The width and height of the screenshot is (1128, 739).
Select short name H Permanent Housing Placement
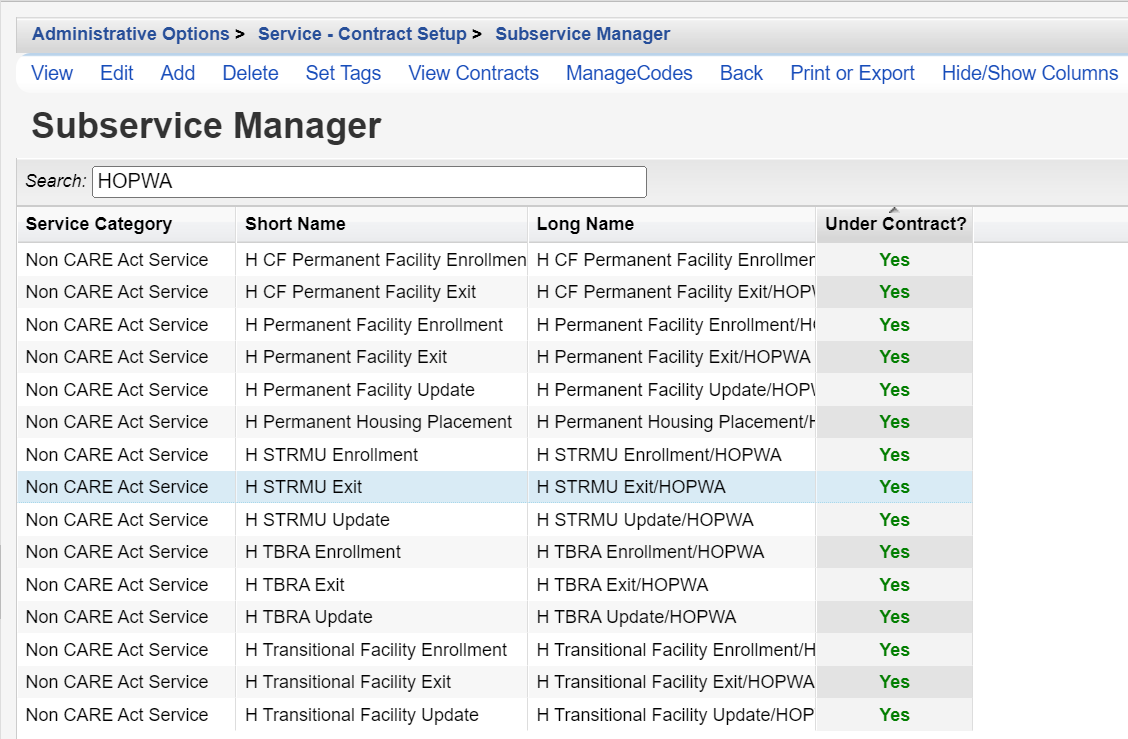(x=378, y=422)
